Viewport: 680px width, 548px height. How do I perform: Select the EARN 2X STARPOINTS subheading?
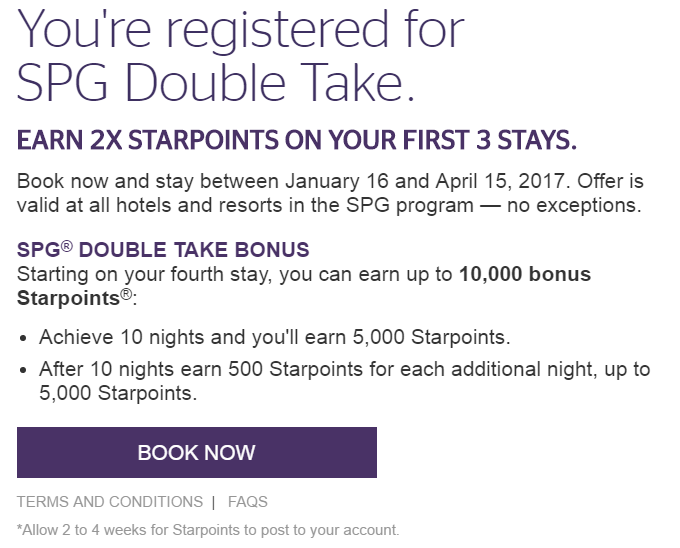(297, 140)
